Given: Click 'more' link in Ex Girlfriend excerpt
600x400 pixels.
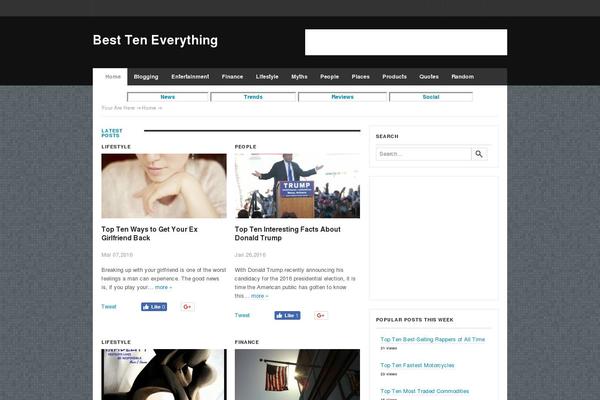Looking at the screenshot, I should click(x=163, y=287).
